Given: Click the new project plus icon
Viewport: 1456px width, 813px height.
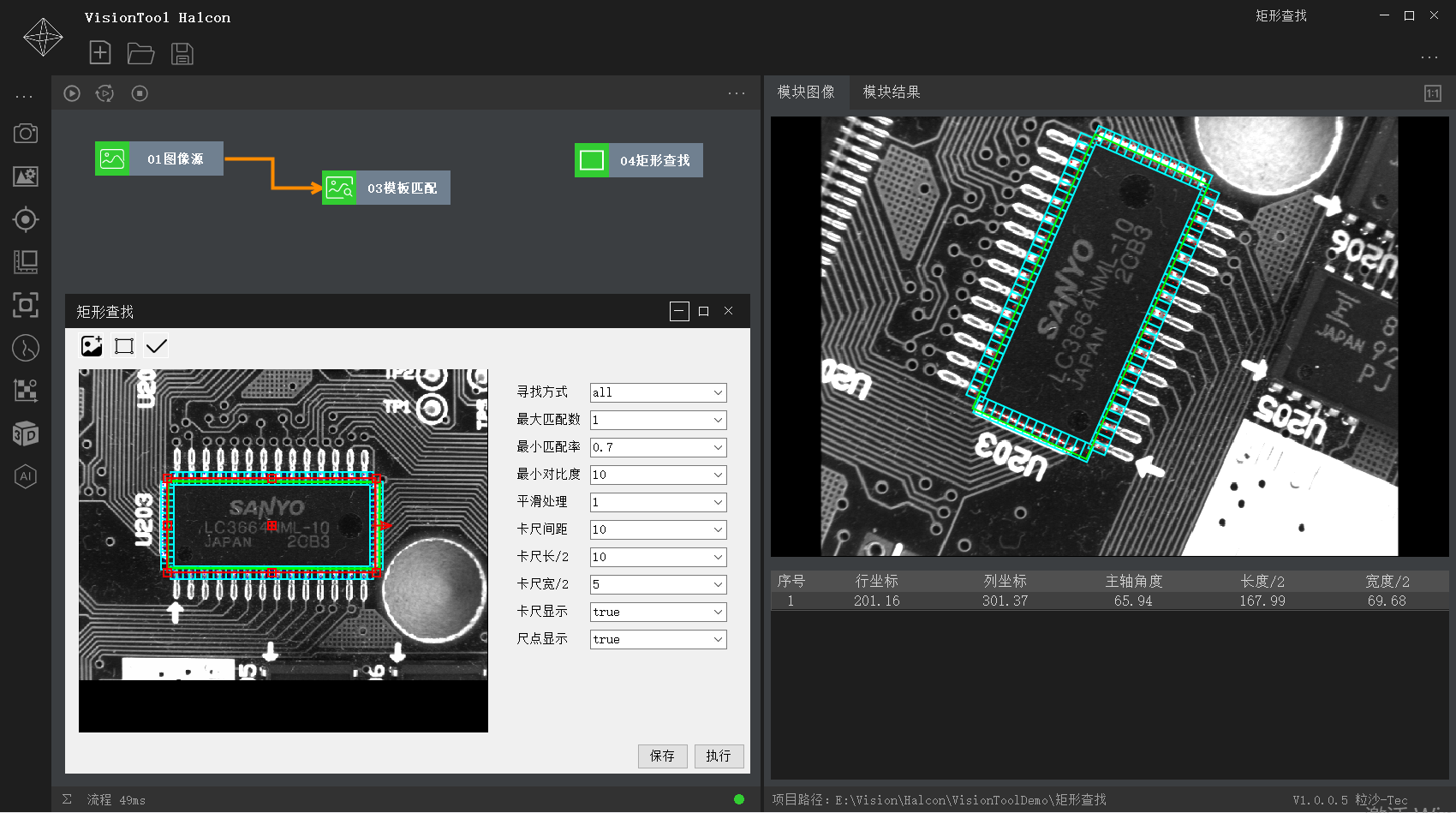Looking at the screenshot, I should pyautogui.click(x=100, y=53).
